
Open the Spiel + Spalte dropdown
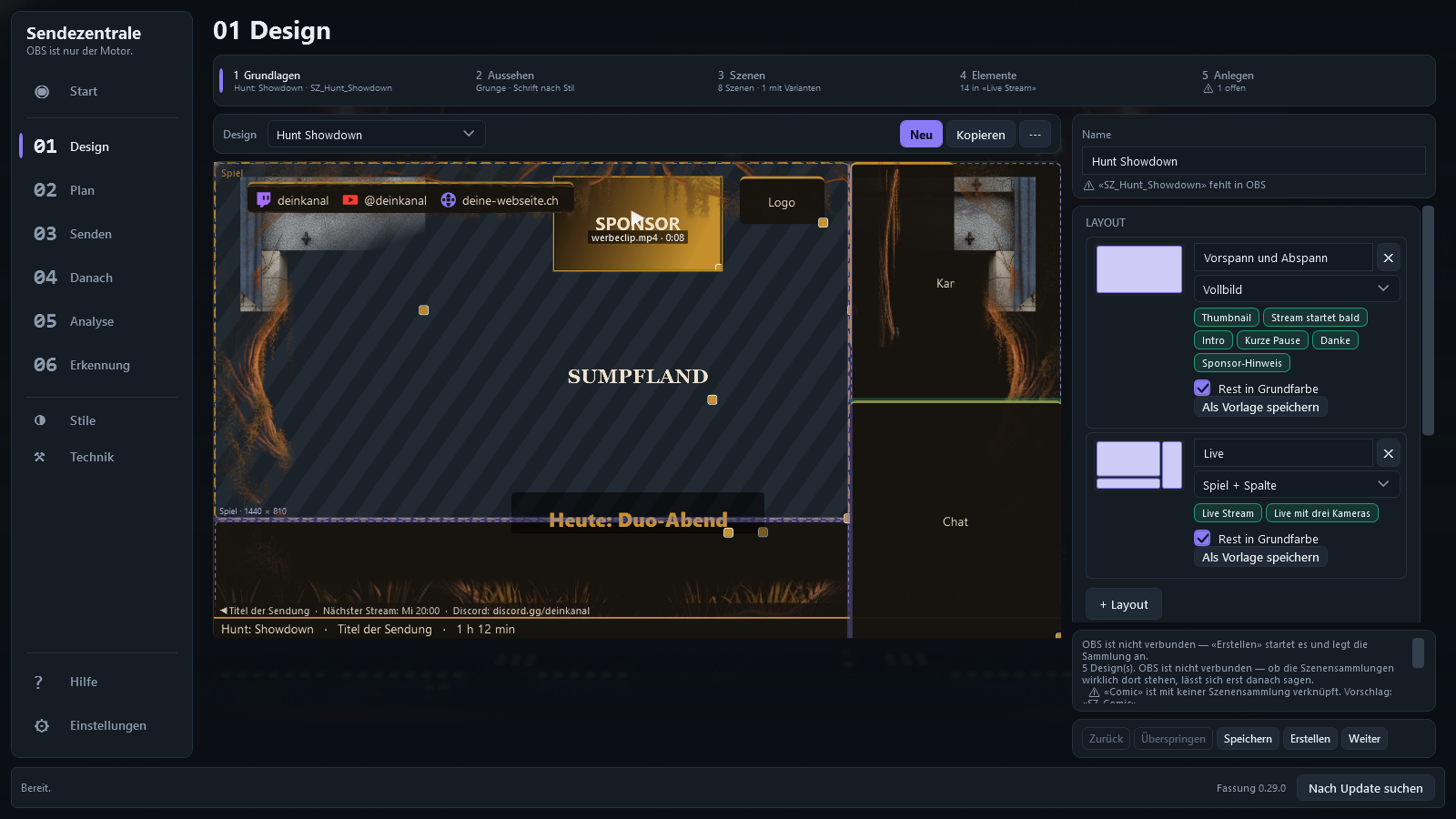1296,485
